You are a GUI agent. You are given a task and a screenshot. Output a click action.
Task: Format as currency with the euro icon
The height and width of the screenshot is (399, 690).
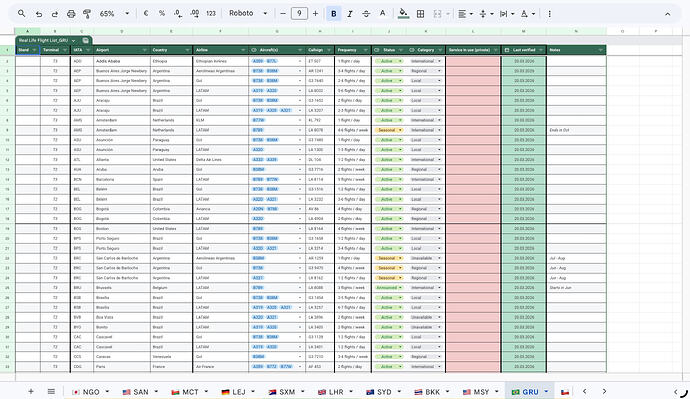point(146,14)
